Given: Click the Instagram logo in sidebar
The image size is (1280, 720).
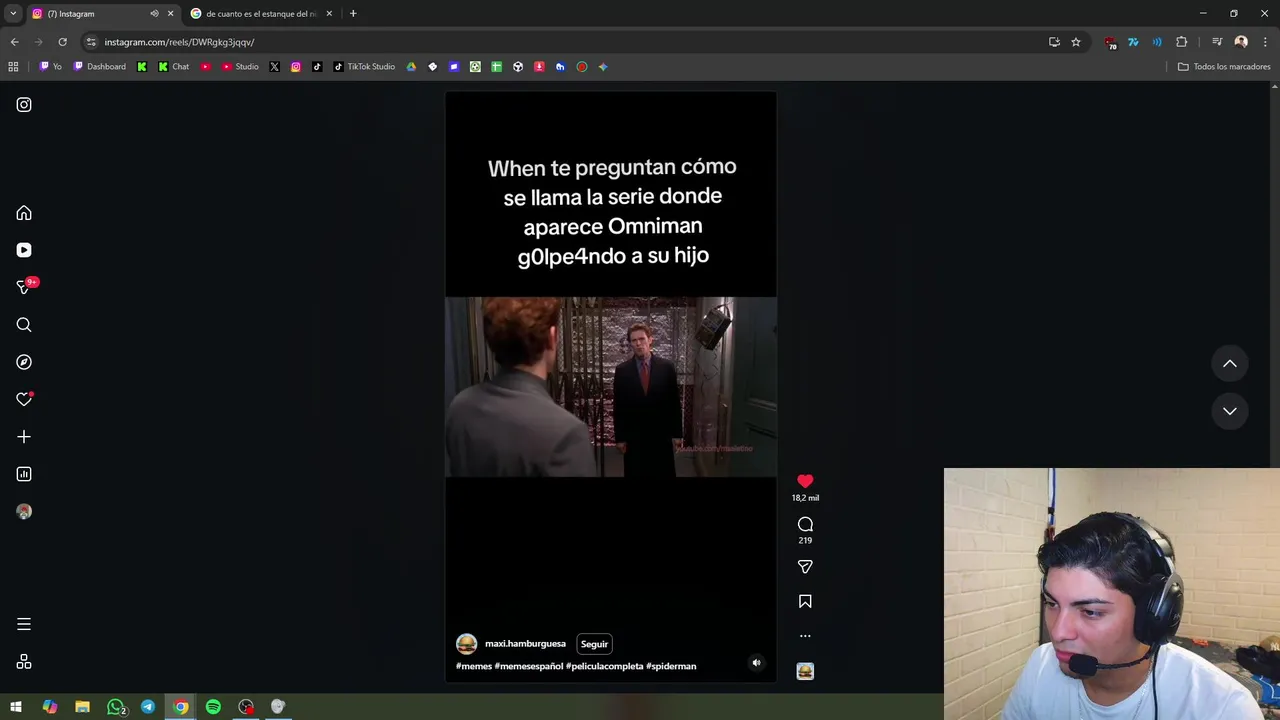Looking at the screenshot, I should point(24,105).
